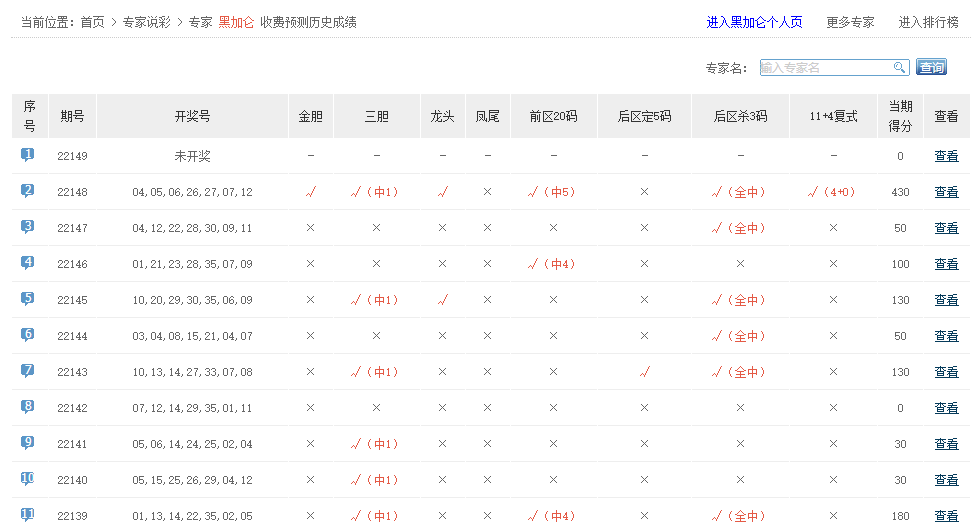The height and width of the screenshot is (531, 971).
Task: Go to 进入排行榜 ranking page
Action: (928, 22)
